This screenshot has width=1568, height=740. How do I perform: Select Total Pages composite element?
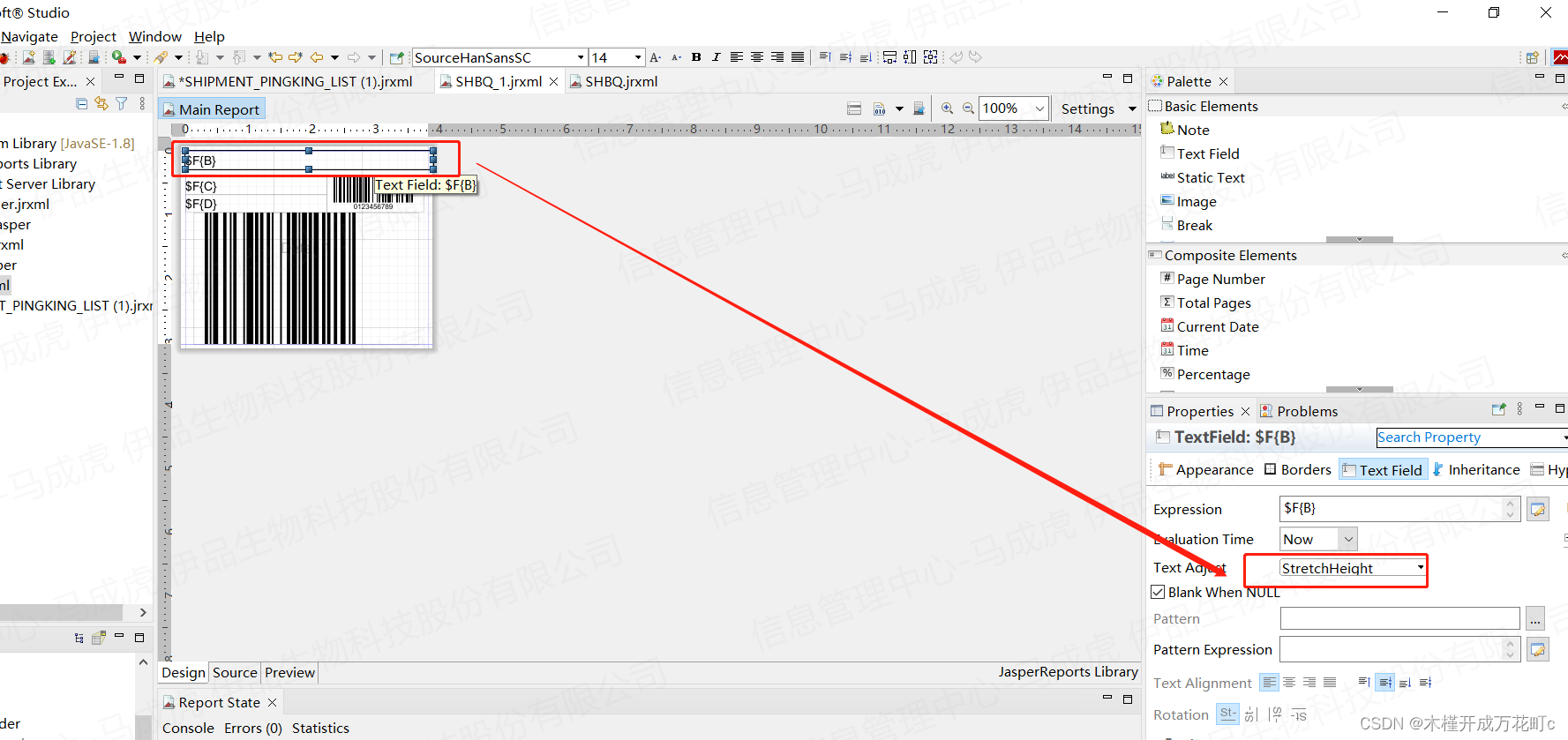[x=1206, y=303]
